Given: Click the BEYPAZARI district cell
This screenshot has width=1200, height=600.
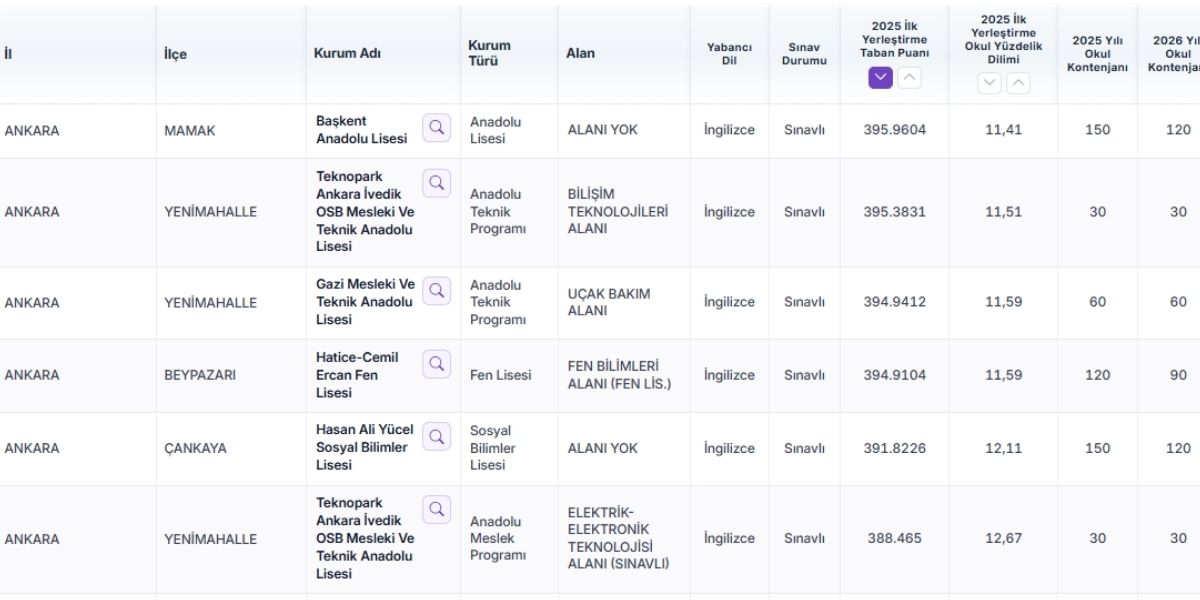Looking at the screenshot, I should point(200,375).
